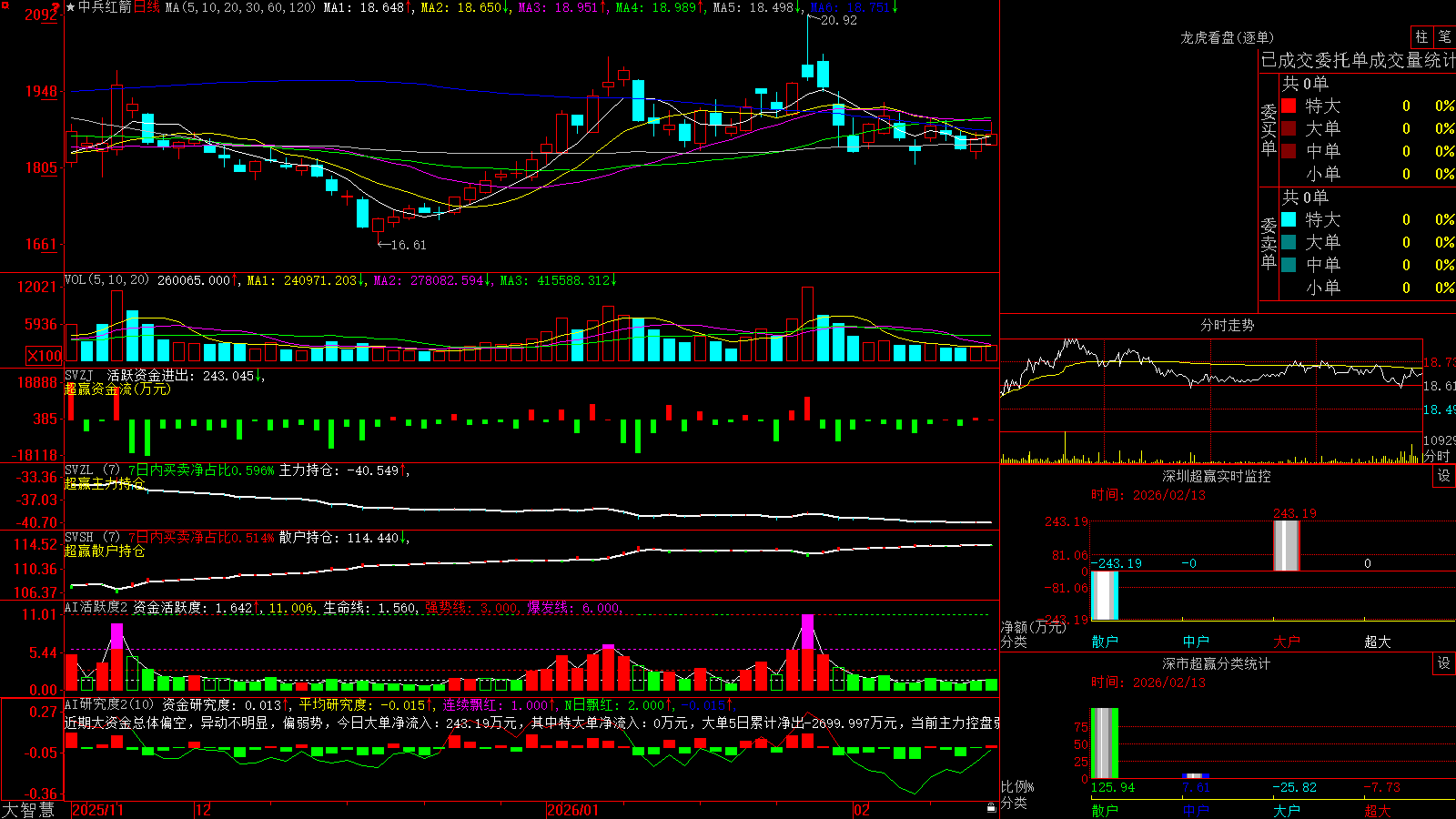Select the 大户 category under 深市超赢分类统计
Image resolution: width=1456 pixels, height=819 pixels.
(x=1287, y=811)
